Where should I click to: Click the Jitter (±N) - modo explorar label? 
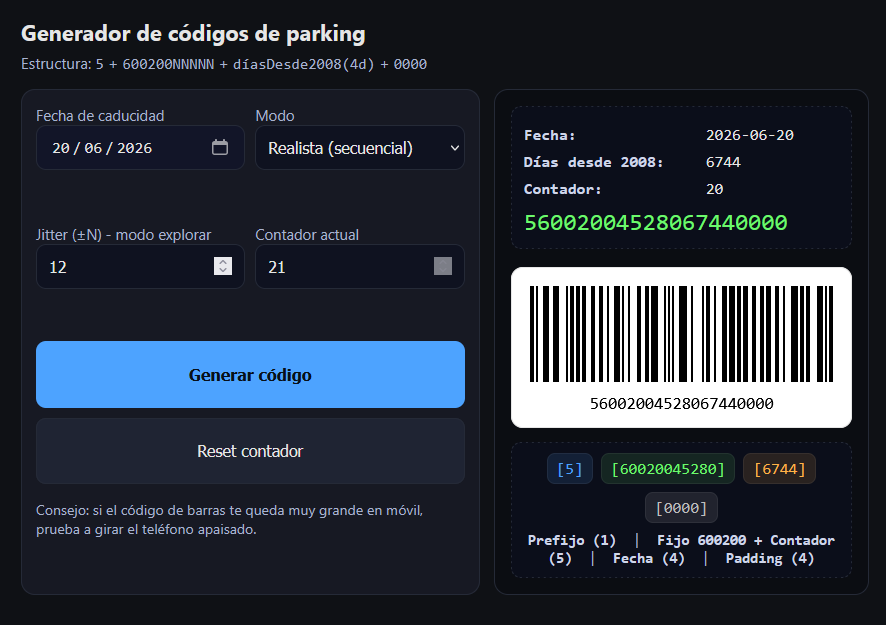123,235
